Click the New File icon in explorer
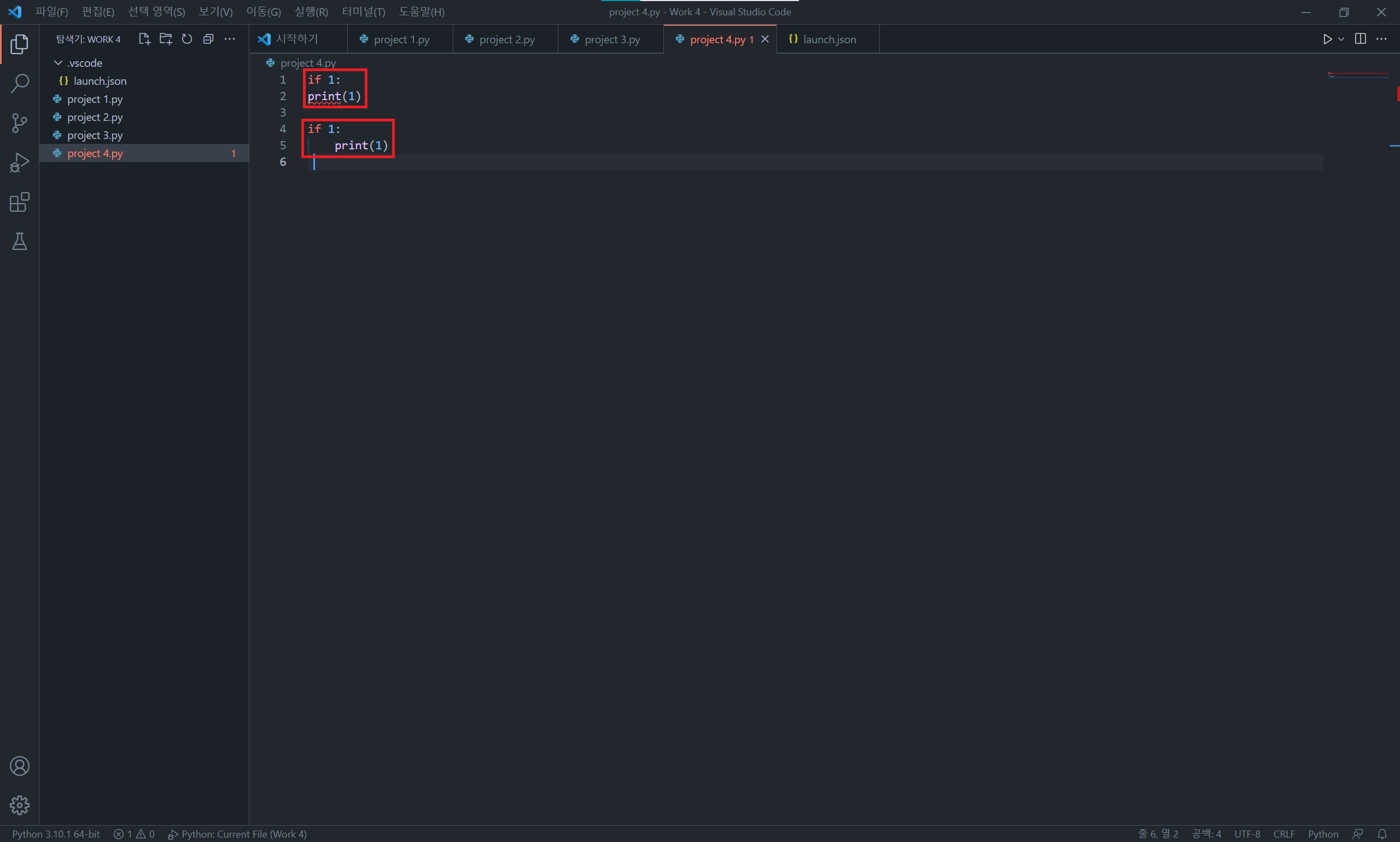Image resolution: width=1400 pixels, height=842 pixels. point(144,39)
